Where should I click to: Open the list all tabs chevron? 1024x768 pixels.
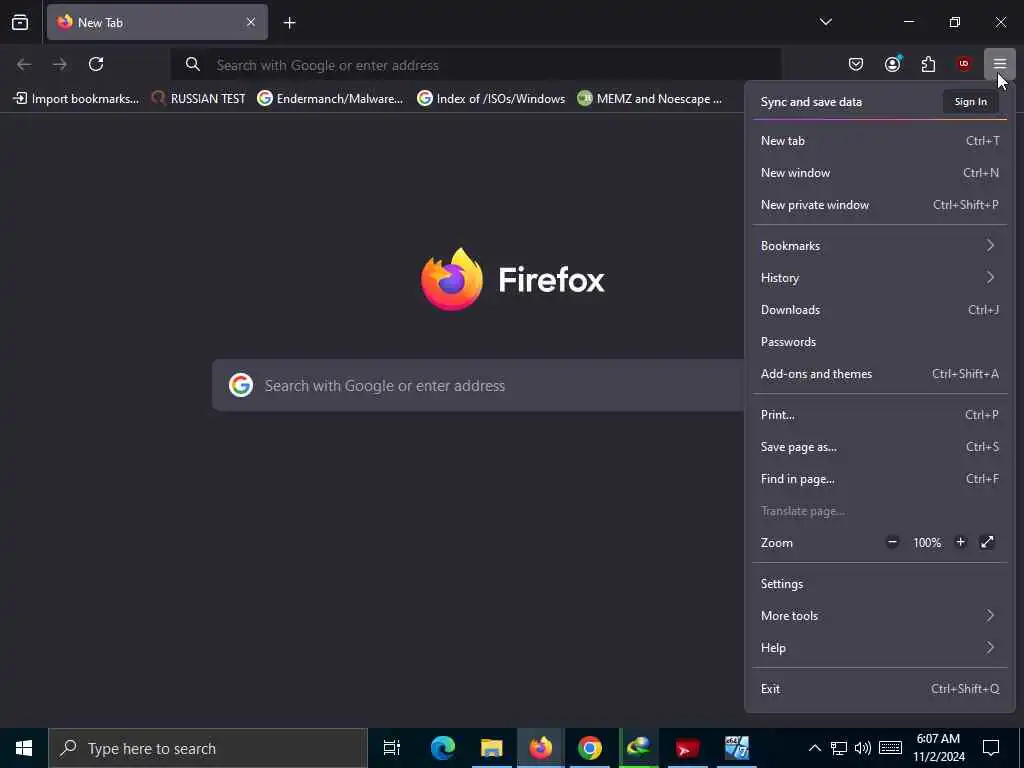[x=825, y=22]
